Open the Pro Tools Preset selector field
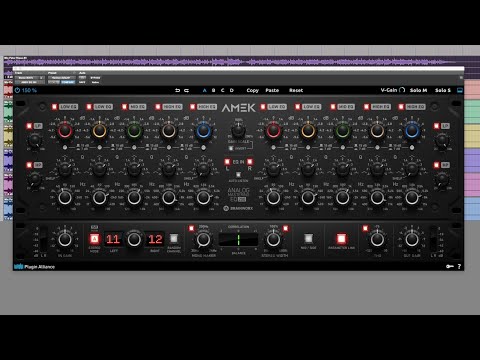The height and width of the screenshot is (360, 480). point(61,78)
